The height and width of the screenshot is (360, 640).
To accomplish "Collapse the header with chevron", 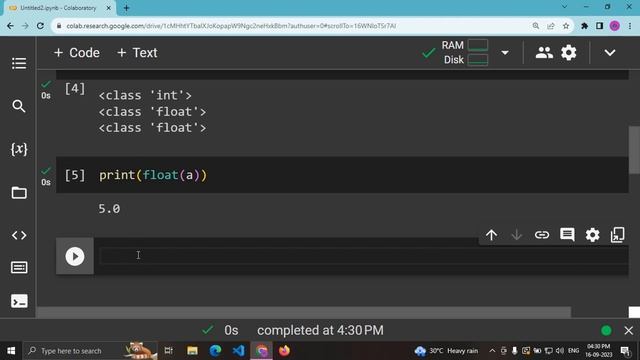I will pyautogui.click(x=610, y=53).
